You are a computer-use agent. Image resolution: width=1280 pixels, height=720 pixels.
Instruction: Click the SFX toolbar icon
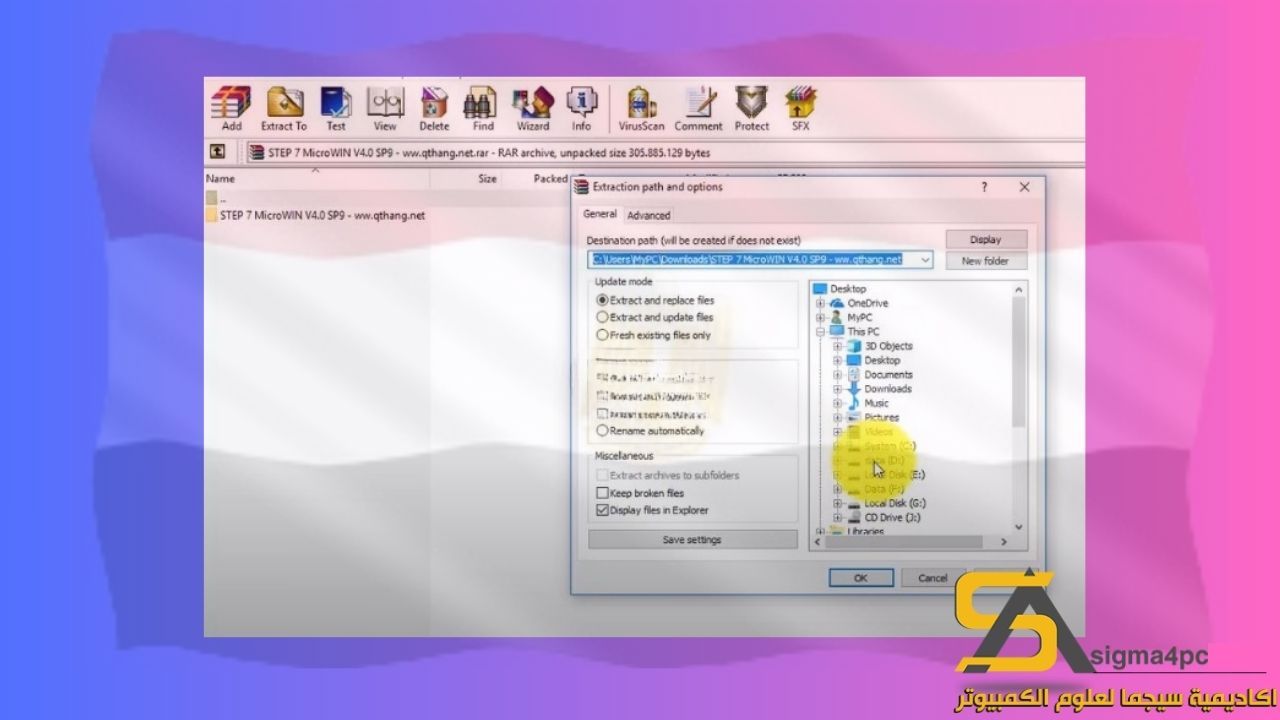pyautogui.click(x=800, y=107)
